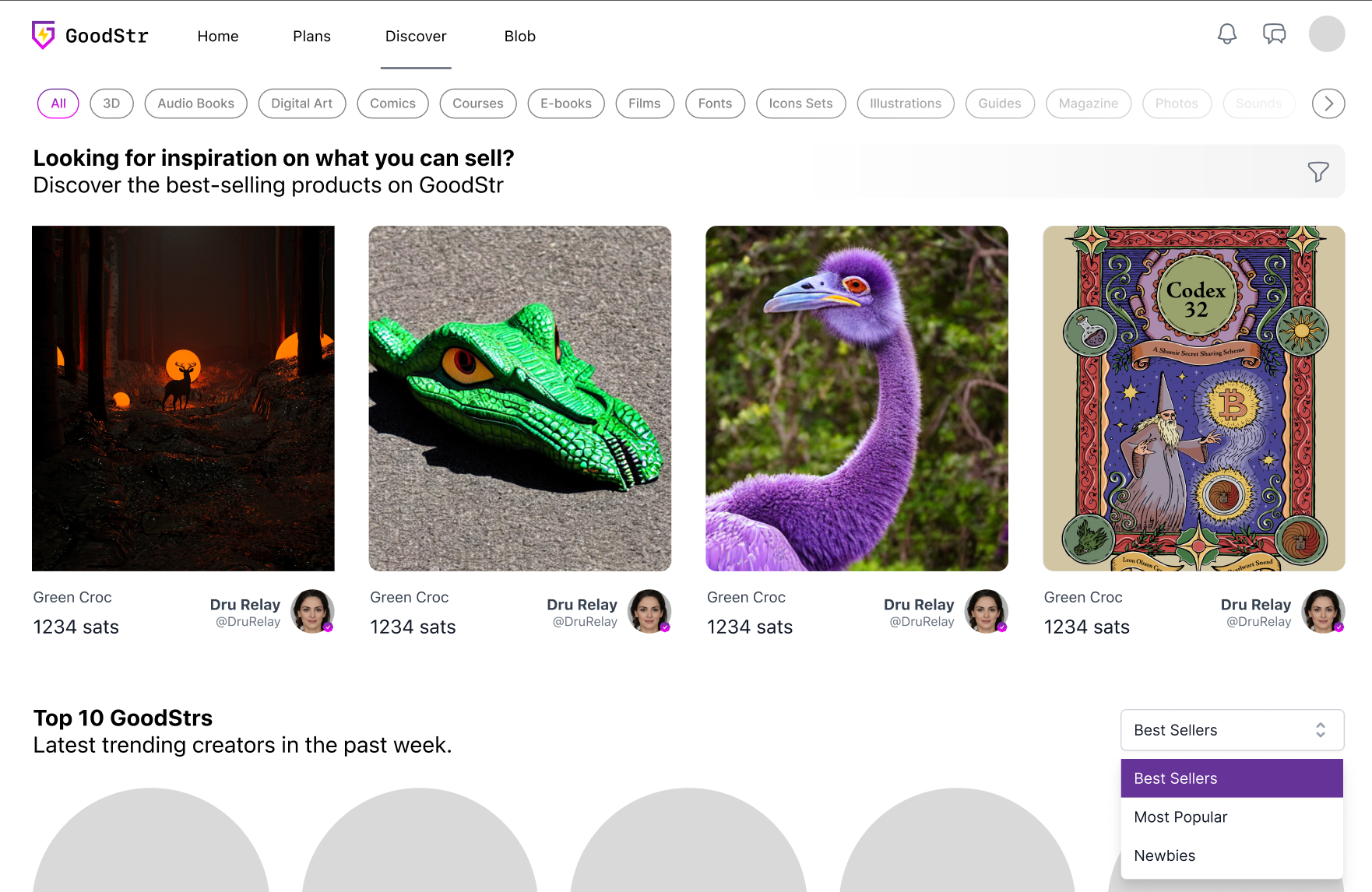The width and height of the screenshot is (1372, 892).
Task: Choose the highlighted Best Sellers option in list
Action: click(1233, 778)
